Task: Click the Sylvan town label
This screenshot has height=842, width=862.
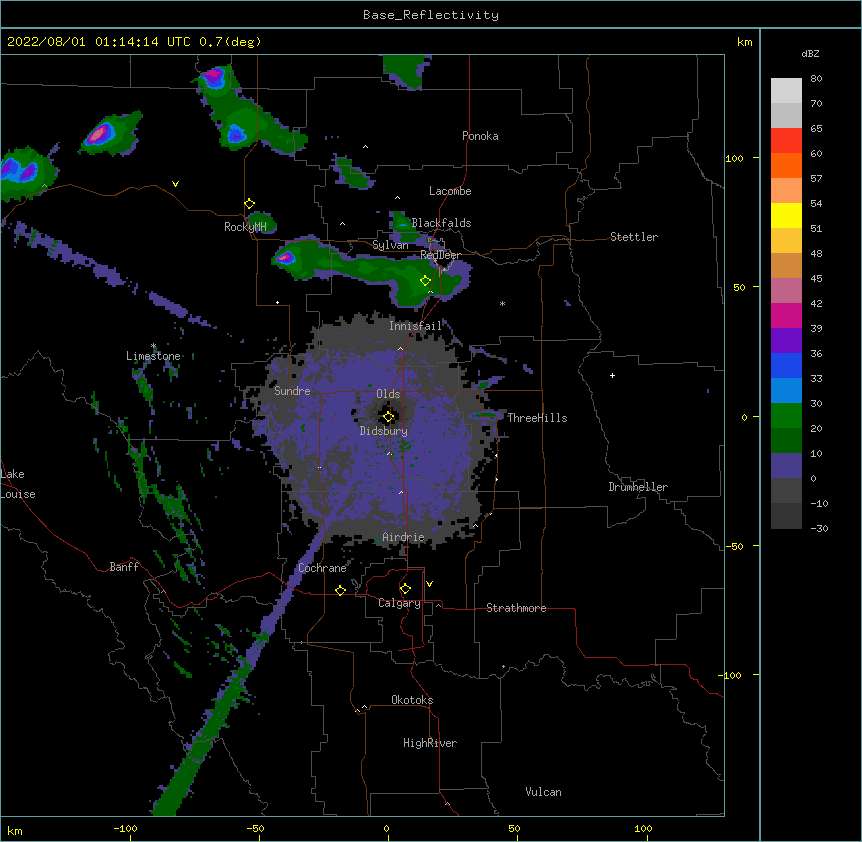Action: coord(390,245)
